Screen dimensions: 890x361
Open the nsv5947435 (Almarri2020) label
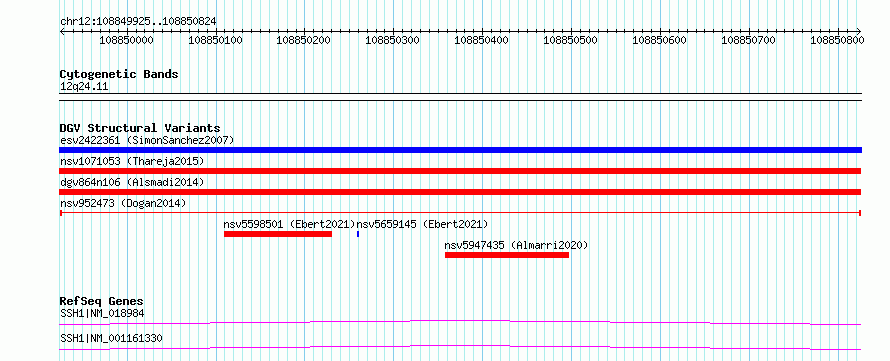[516, 245]
